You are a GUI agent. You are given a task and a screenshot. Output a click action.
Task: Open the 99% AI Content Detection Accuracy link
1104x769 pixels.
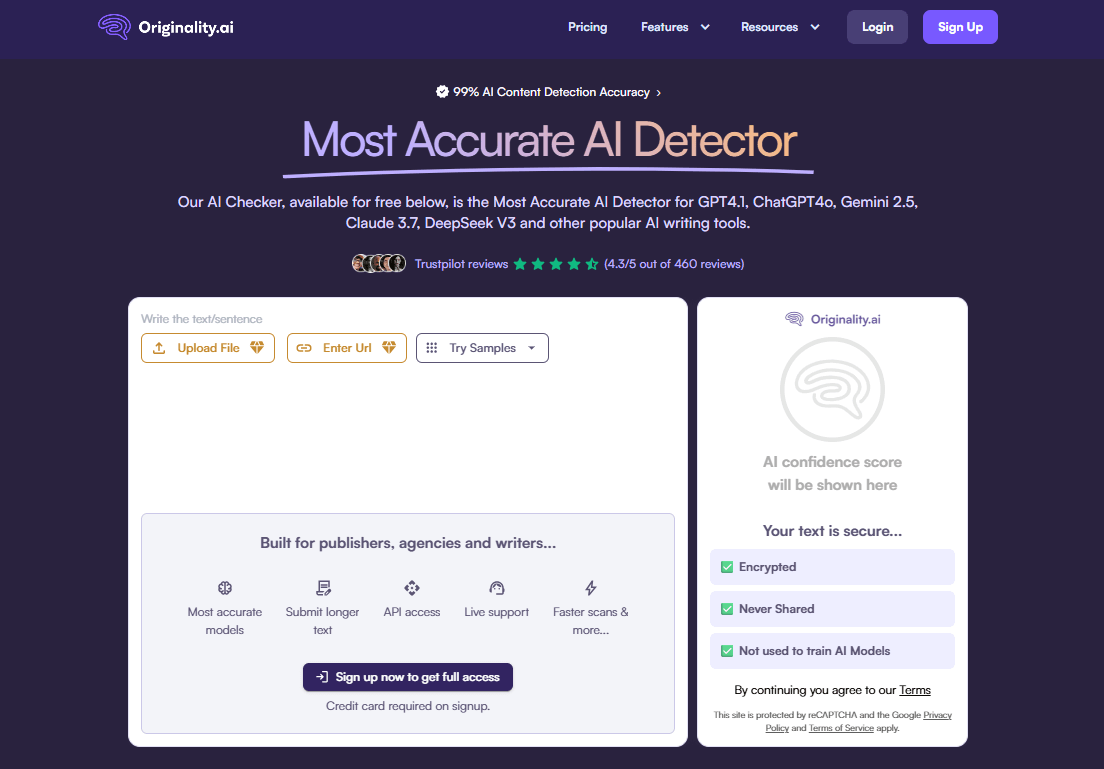click(x=551, y=92)
